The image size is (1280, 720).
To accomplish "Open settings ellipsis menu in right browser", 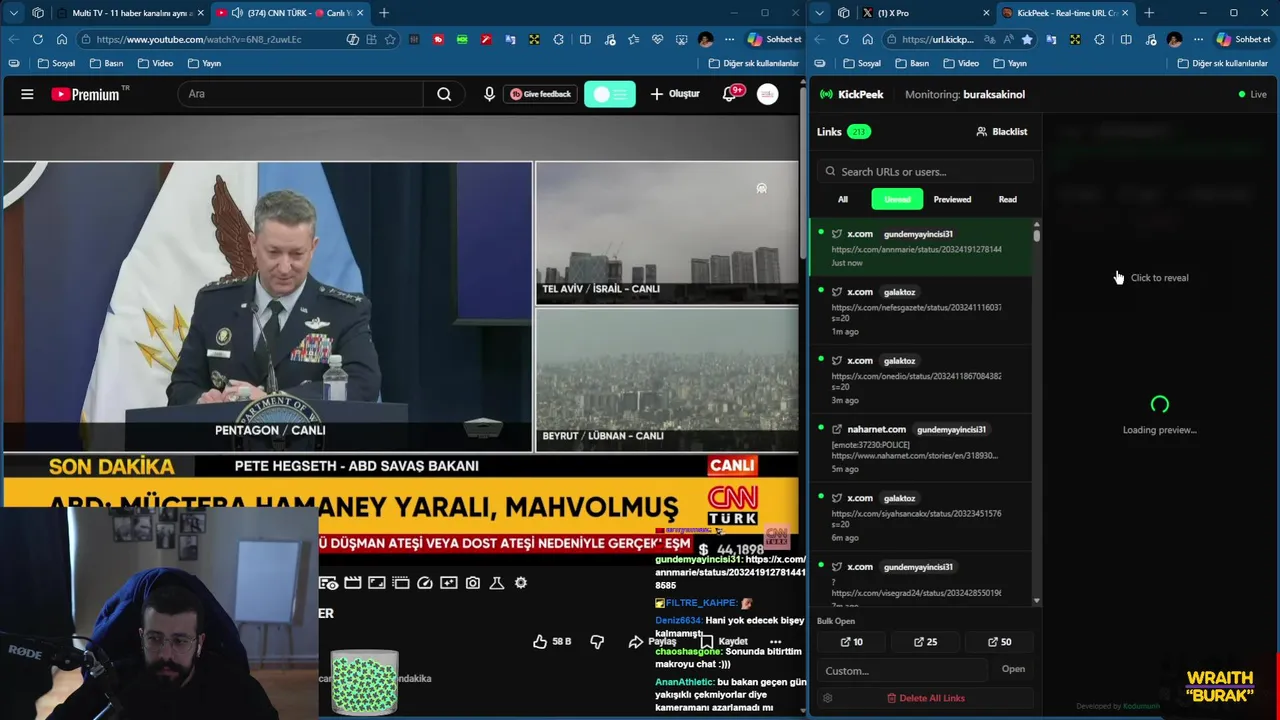I will click(1198, 39).
